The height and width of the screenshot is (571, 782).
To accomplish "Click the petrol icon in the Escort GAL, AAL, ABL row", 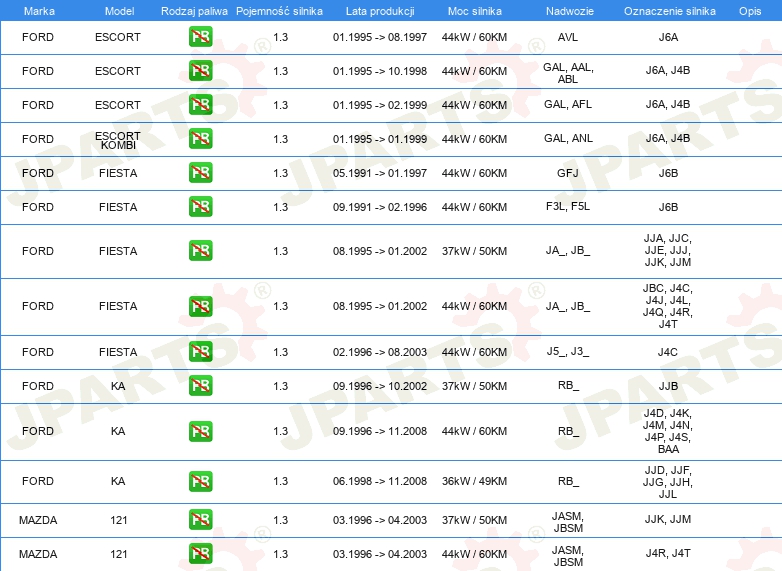I will (x=200, y=71).
